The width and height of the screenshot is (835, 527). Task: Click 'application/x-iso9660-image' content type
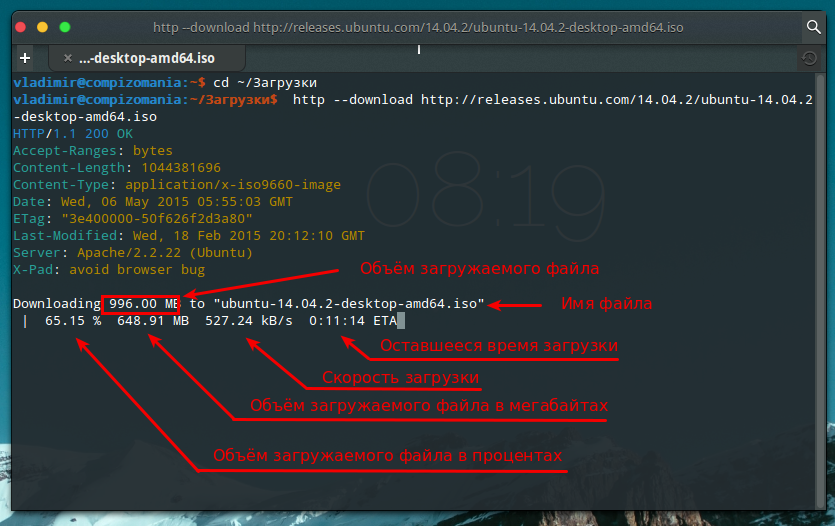click(233, 185)
